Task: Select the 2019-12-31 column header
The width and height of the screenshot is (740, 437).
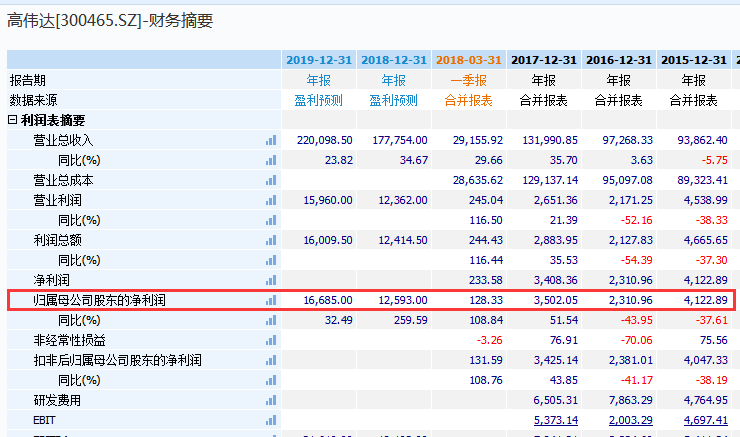Action: coord(319,60)
